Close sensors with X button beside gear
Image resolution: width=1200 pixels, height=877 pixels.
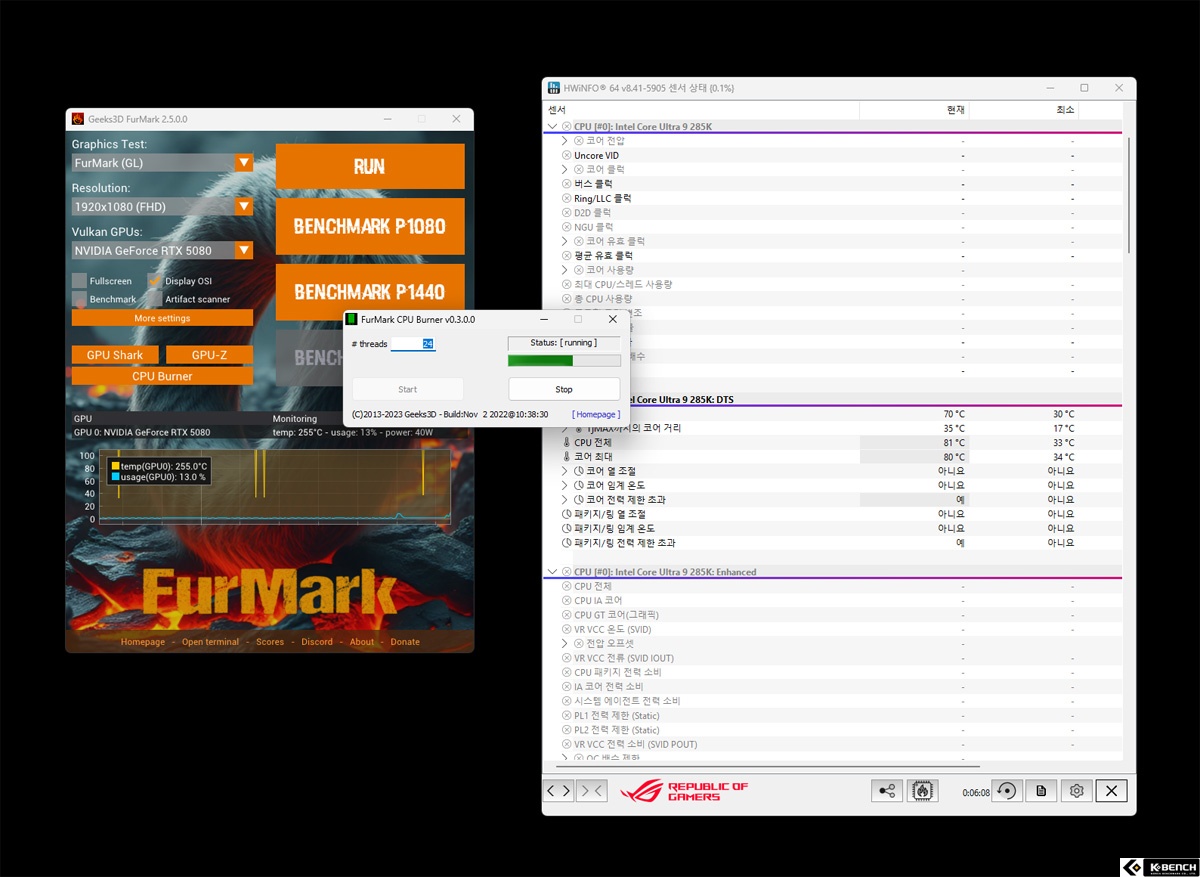click(1111, 791)
